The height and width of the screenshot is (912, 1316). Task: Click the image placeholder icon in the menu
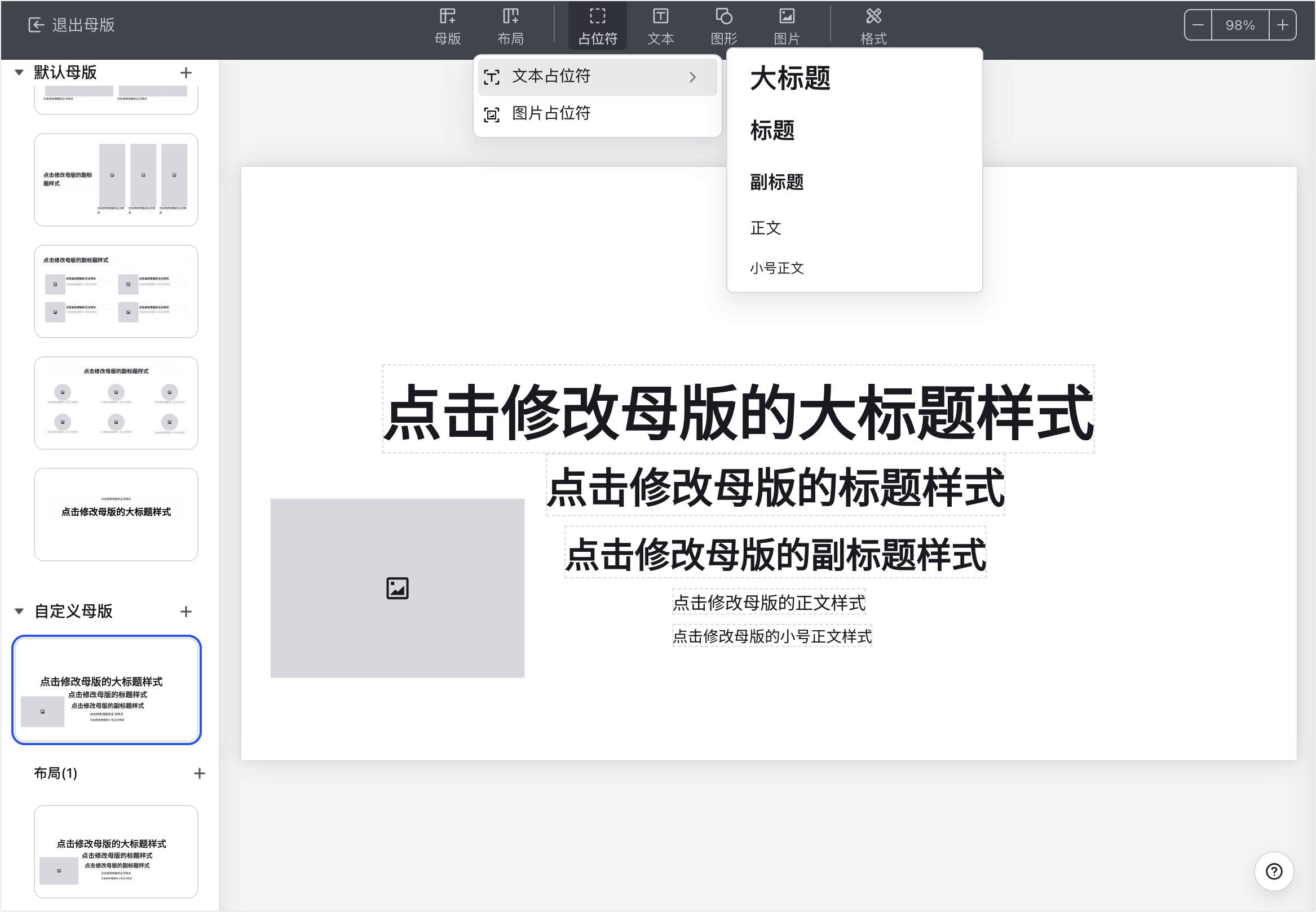pyautogui.click(x=492, y=114)
